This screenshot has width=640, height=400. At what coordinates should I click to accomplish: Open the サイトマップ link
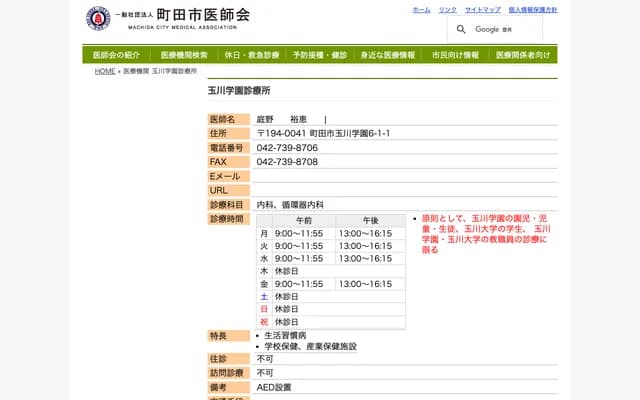[482, 9]
